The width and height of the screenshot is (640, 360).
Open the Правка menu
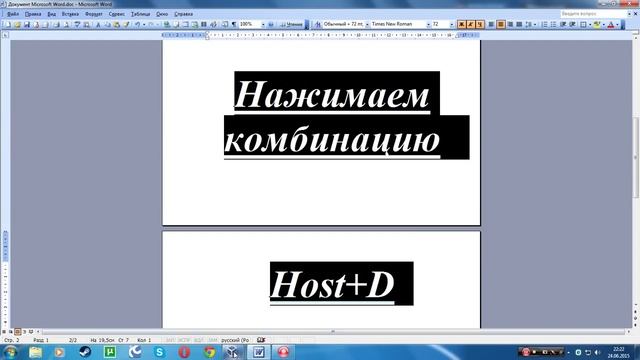33,14
